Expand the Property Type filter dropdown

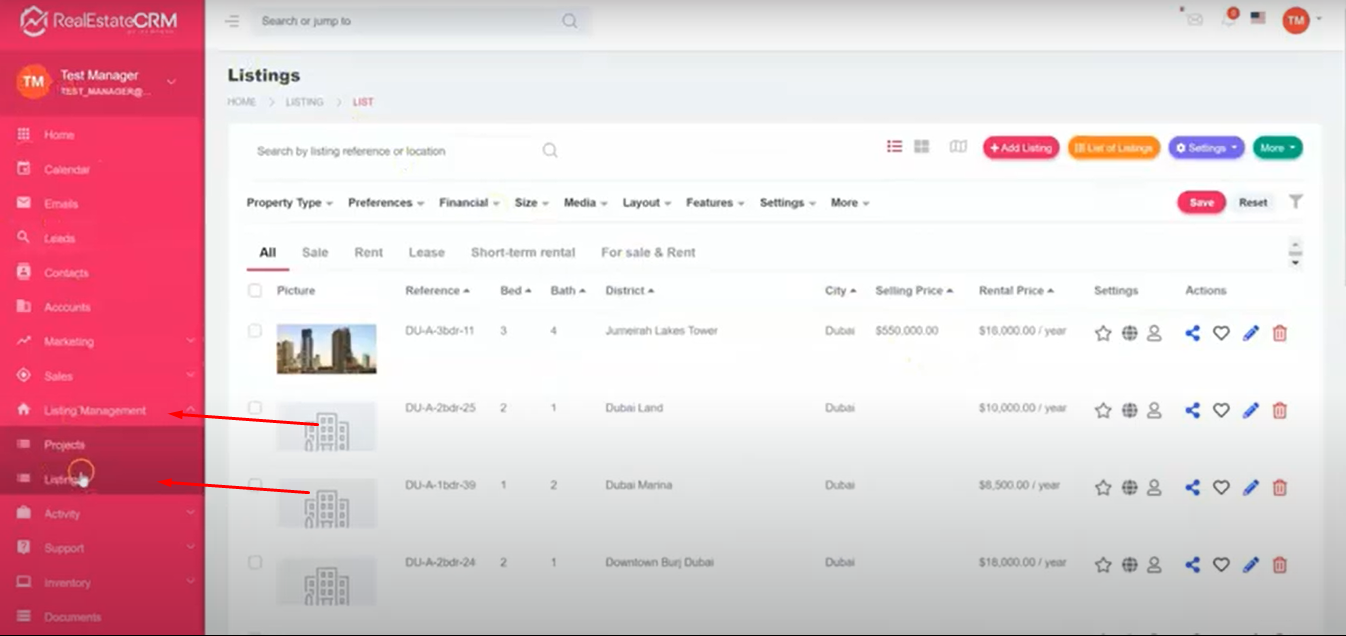[289, 203]
